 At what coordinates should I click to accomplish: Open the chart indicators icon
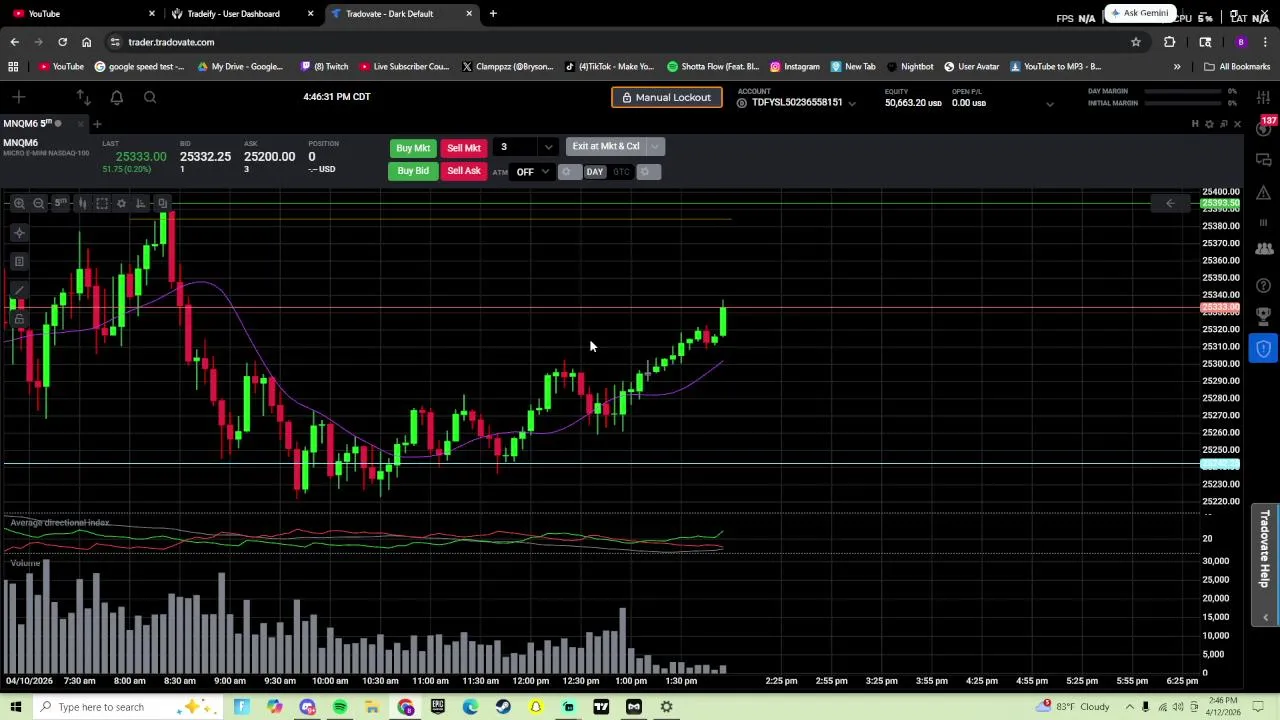click(x=141, y=203)
